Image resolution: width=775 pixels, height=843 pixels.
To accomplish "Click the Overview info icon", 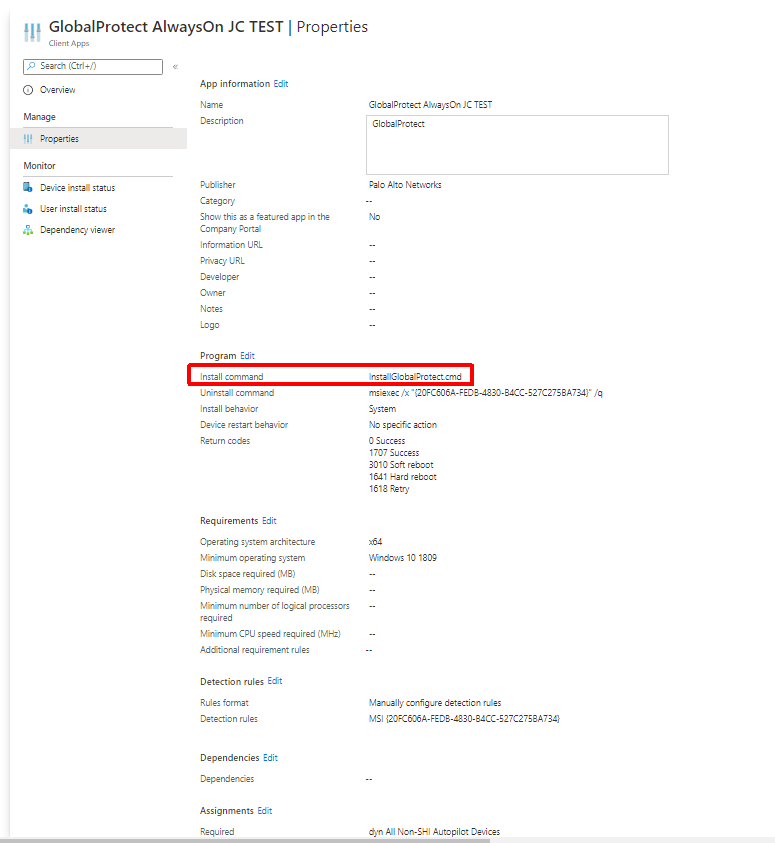I will tap(28, 90).
